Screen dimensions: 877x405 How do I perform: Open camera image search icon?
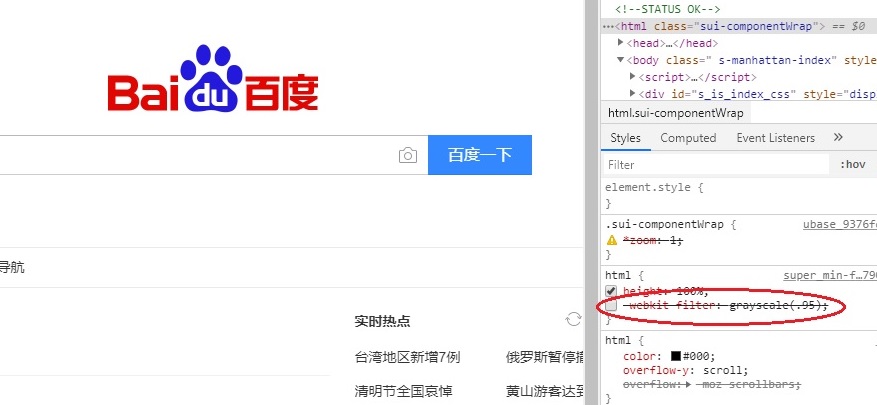[x=408, y=155]
